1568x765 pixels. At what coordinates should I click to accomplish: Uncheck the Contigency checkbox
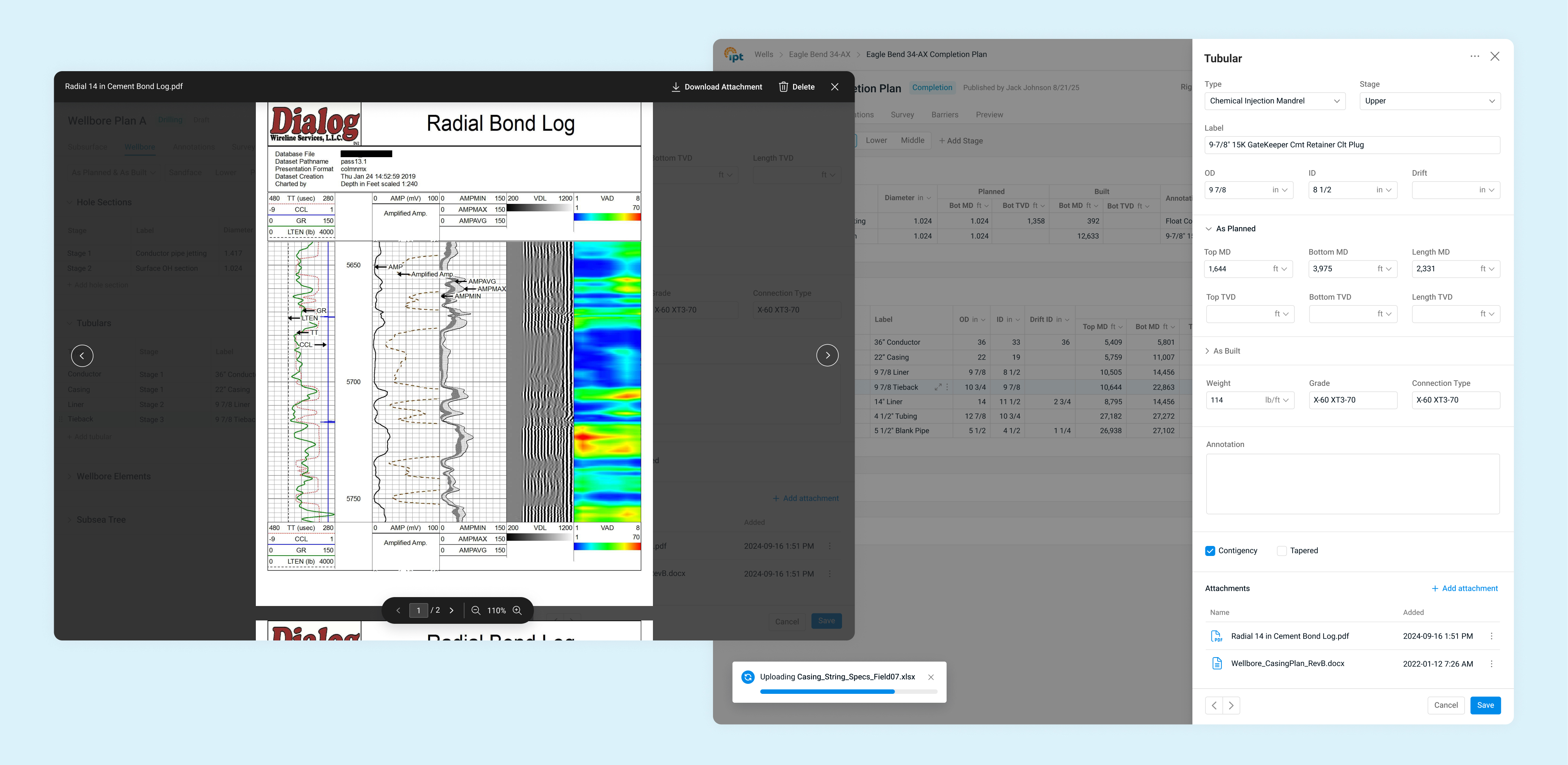pos(1210,551)
